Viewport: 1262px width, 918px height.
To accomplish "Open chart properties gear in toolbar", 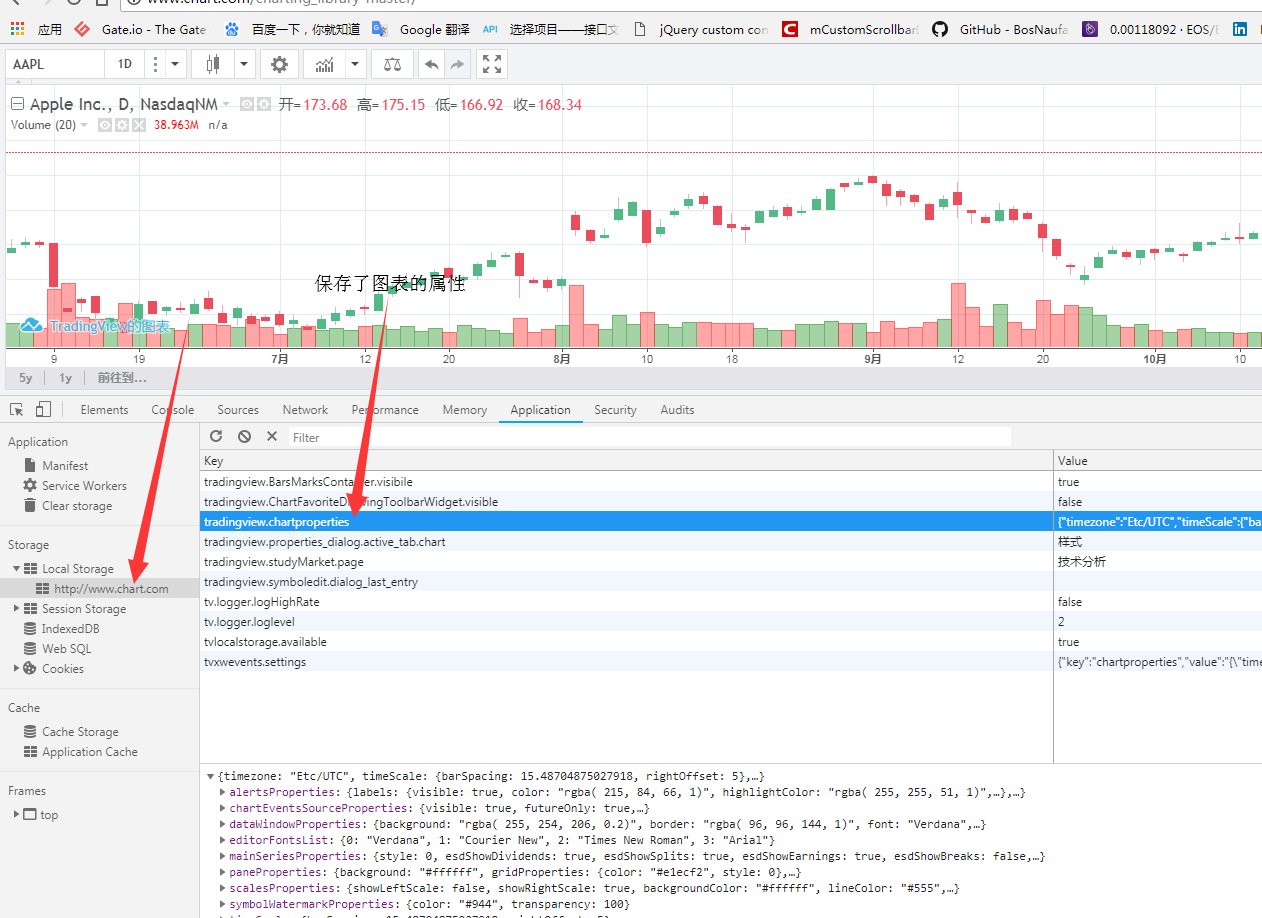I will point(279,64).
